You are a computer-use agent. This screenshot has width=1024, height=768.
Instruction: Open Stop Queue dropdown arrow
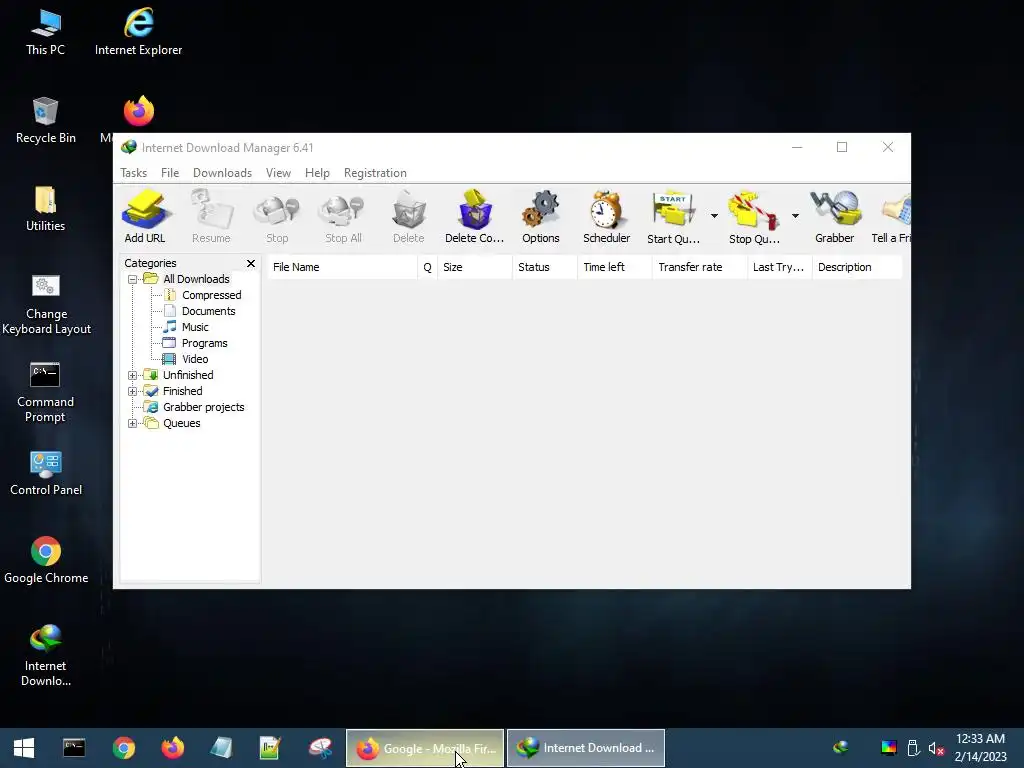coord(795,216)
